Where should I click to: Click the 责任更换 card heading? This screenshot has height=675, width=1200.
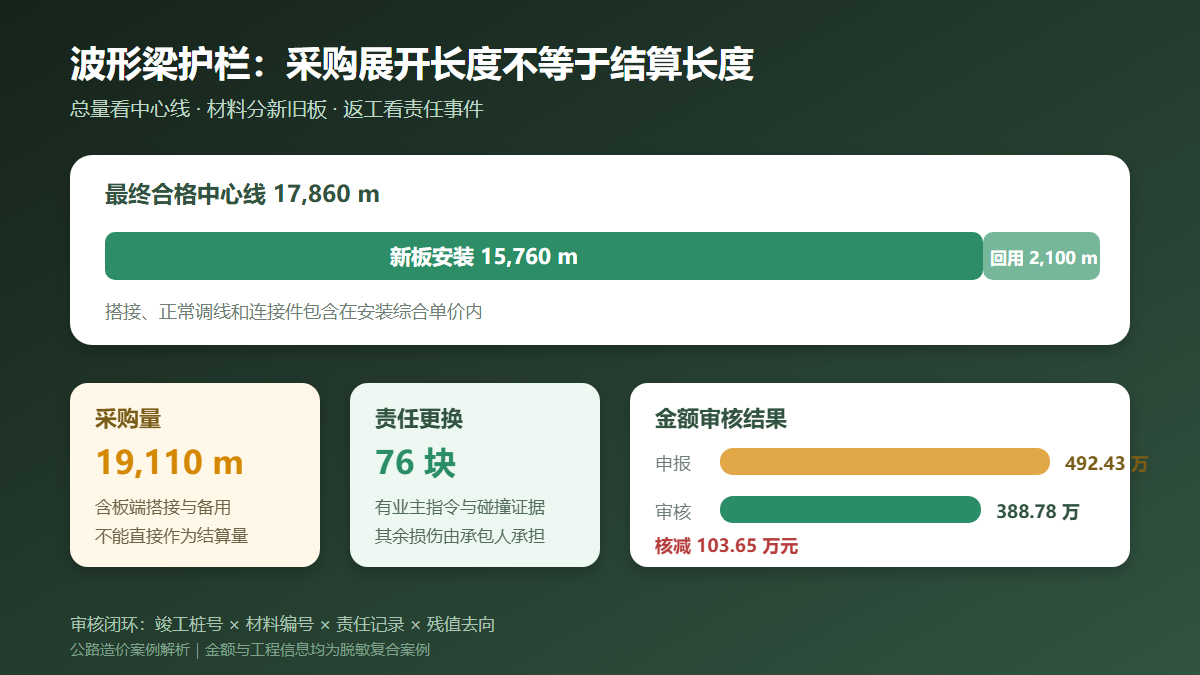coord(419,419)
